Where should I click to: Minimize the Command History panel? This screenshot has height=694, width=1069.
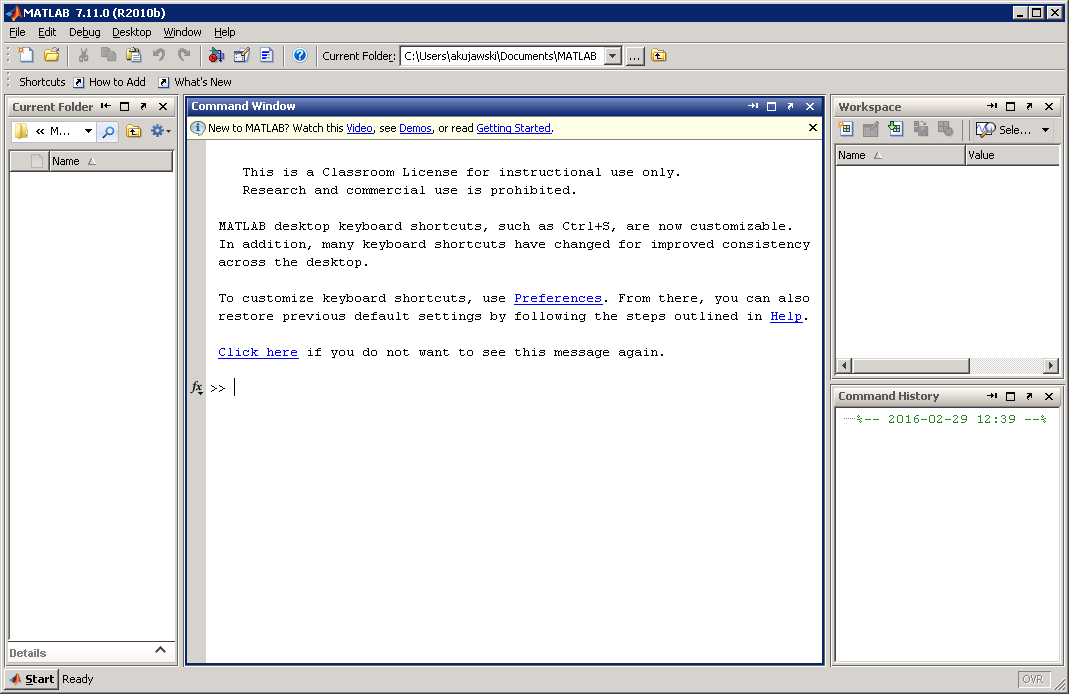pos(992,396)
